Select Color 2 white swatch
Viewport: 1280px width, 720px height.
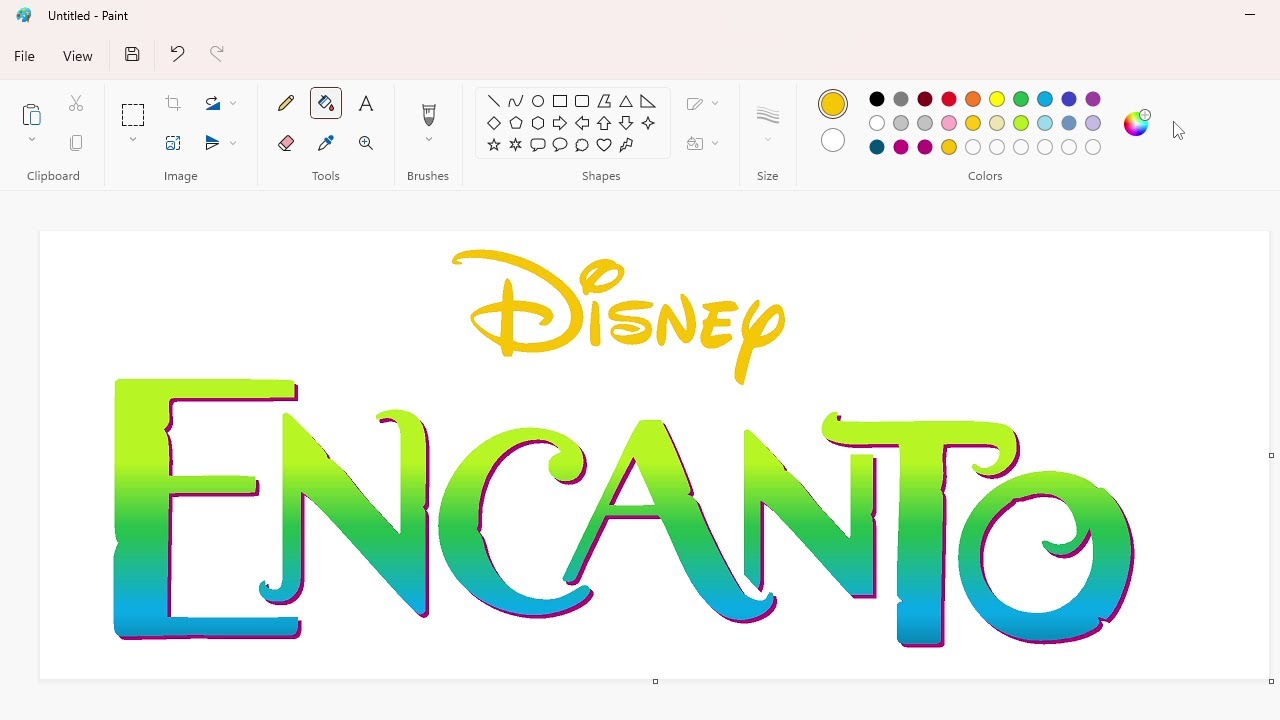(833, 141)
